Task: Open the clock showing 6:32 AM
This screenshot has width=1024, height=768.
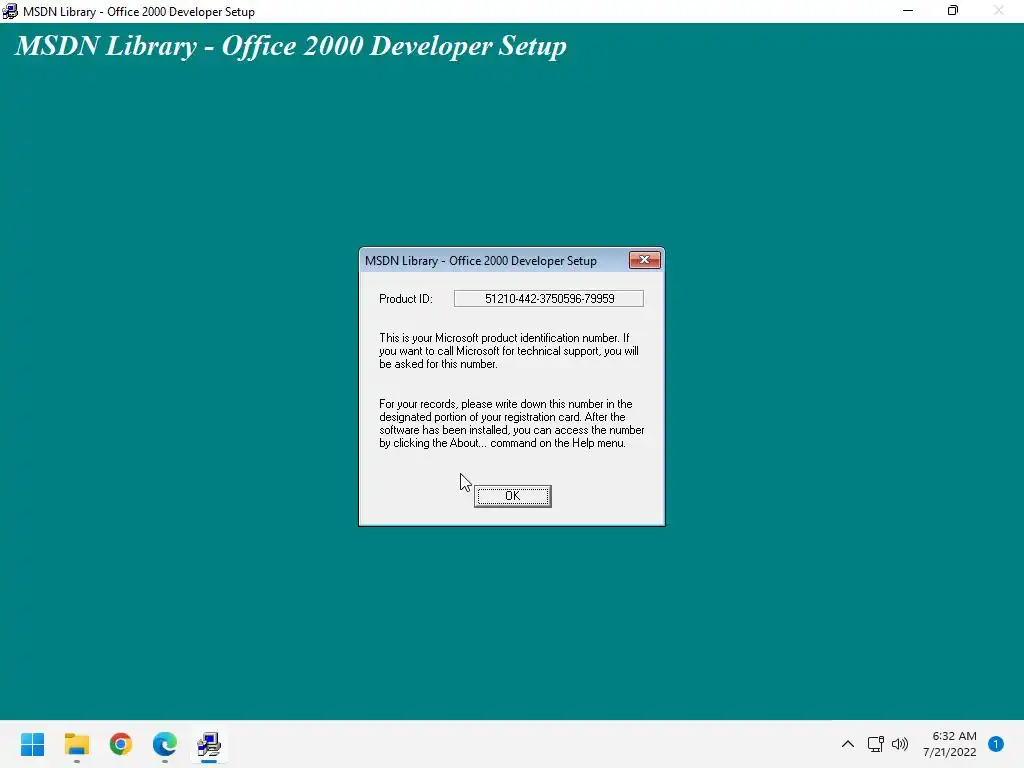Action: pyautogui.click(x=950, y=744)
